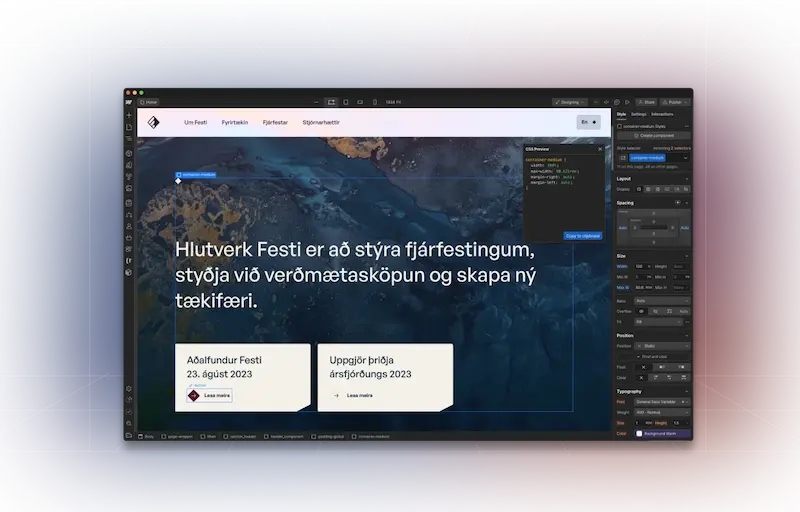Switch to the Settings tab
The width and height of the screenshot is (800, 512).
tap(638, 114)
